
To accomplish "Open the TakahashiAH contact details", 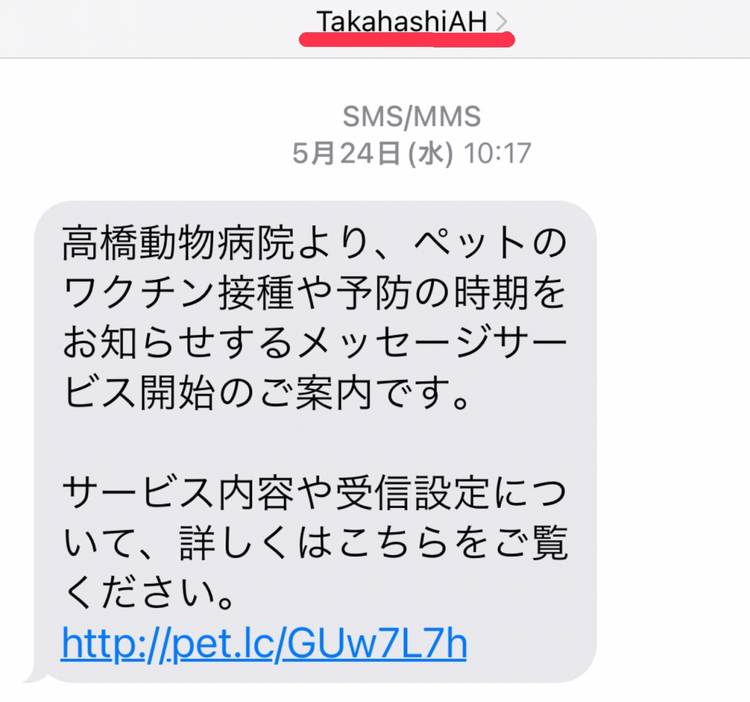I will point(402,22).
